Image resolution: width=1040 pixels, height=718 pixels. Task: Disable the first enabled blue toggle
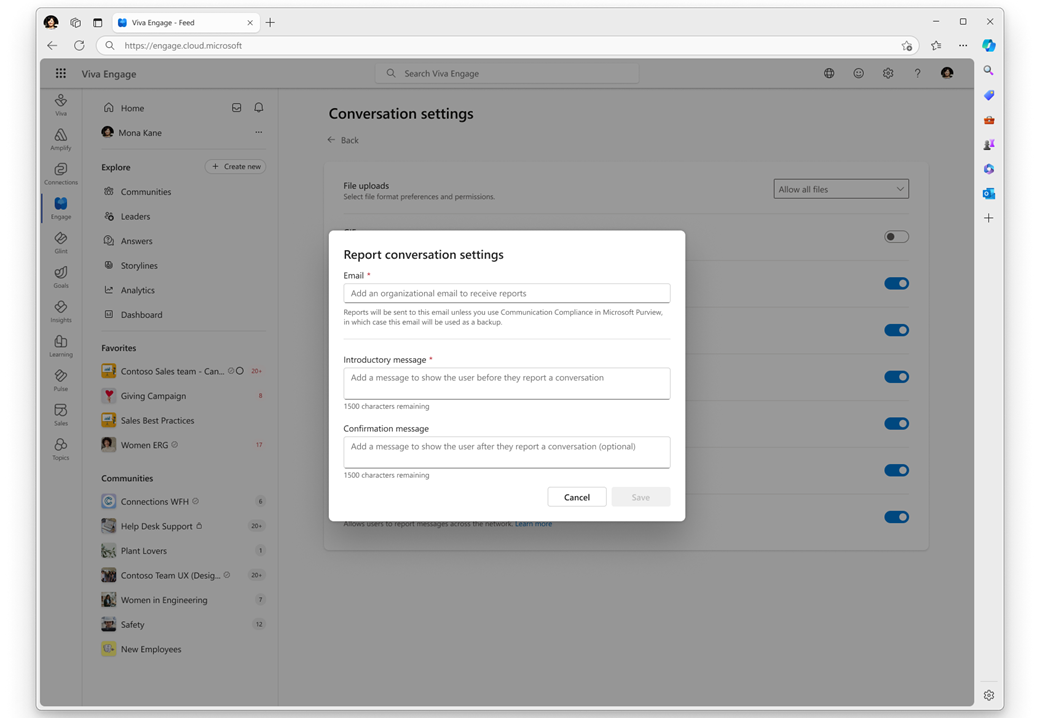pyautogui.click(x=896, y=283)
